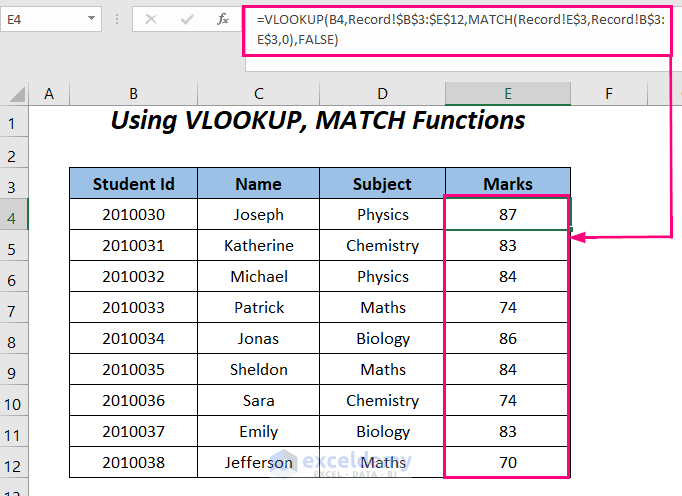Select row 12 header
682x496 pixels.
(x=13, y=463)
